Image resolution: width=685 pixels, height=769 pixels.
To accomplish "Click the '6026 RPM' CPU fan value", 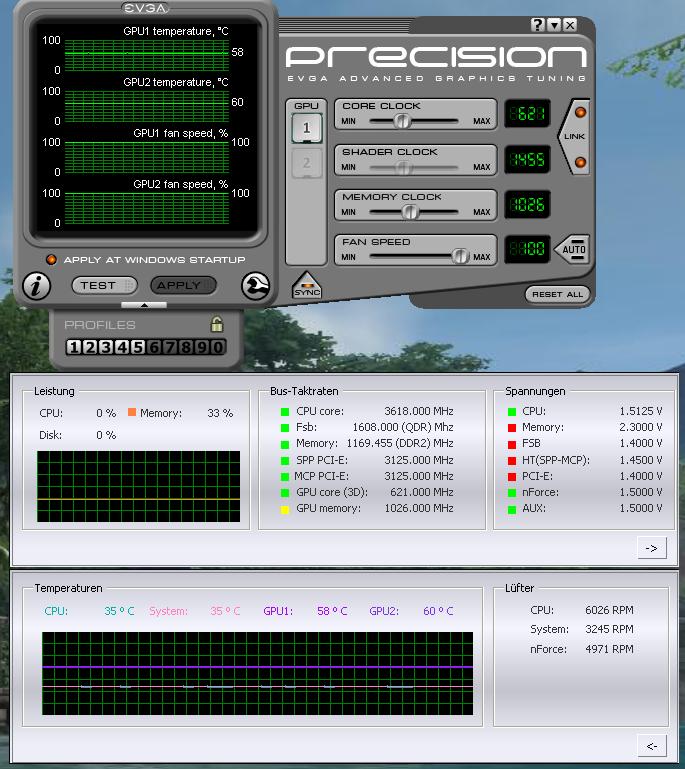I will point(609,610).
